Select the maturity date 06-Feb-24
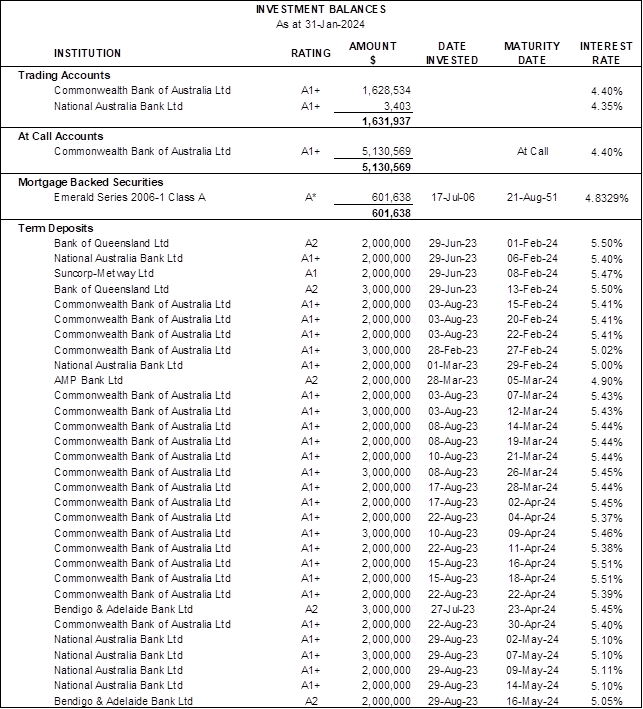Screen dimensions: 643x709 click(532, 258)
